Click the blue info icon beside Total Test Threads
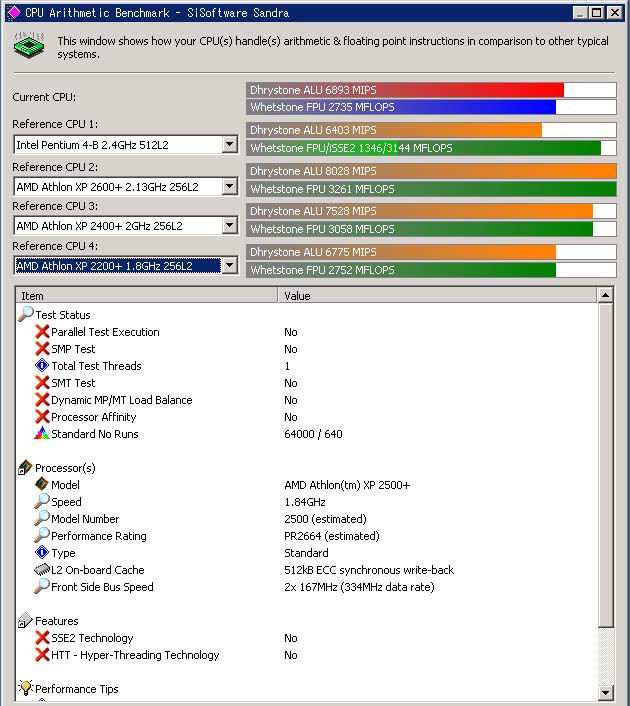Screen dimensions: 630x706 coord(42,366)
